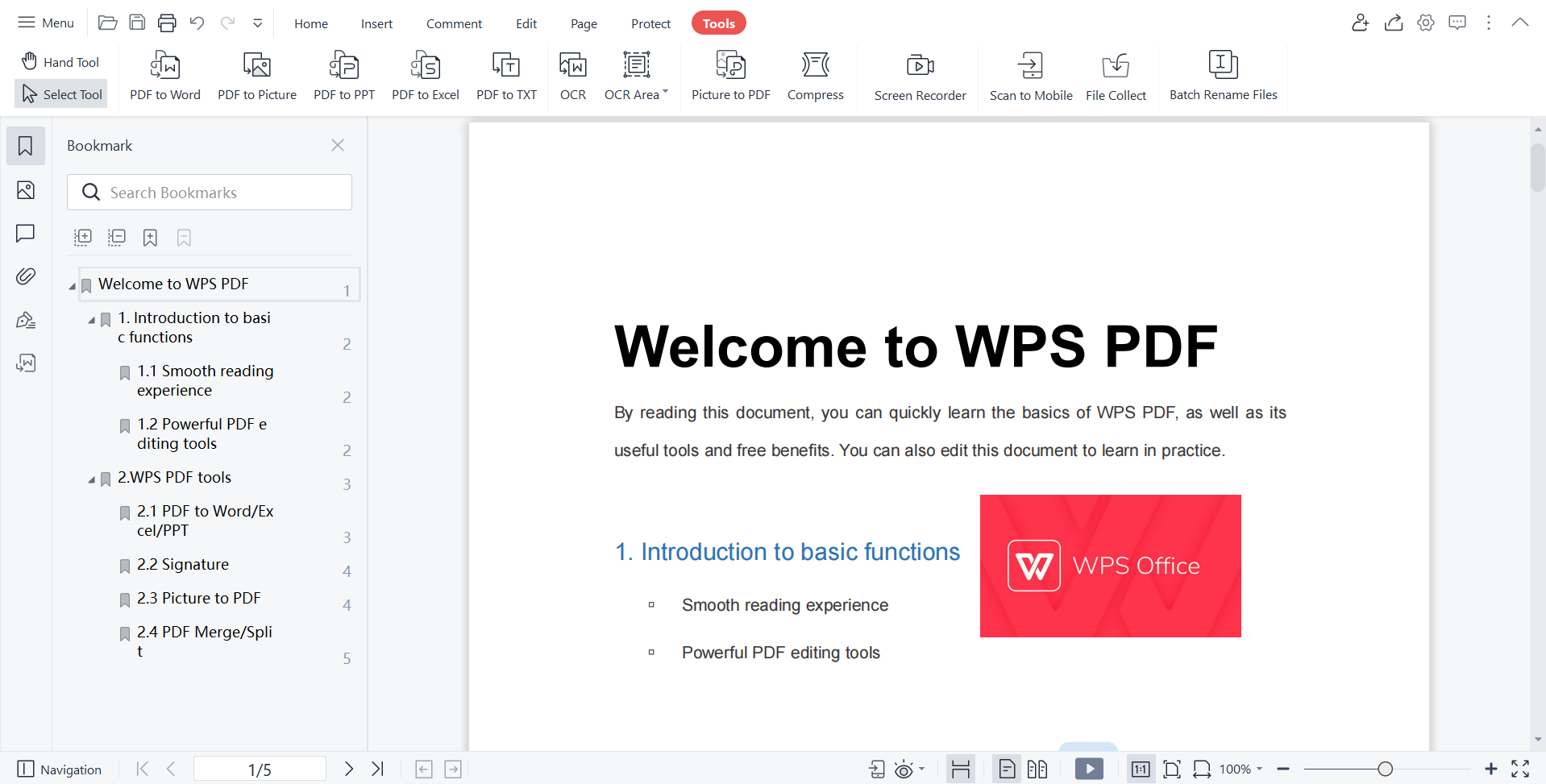Run the OCR tool
The height and width of the screenshot is (784, 1546).
[x=573, y=77]
